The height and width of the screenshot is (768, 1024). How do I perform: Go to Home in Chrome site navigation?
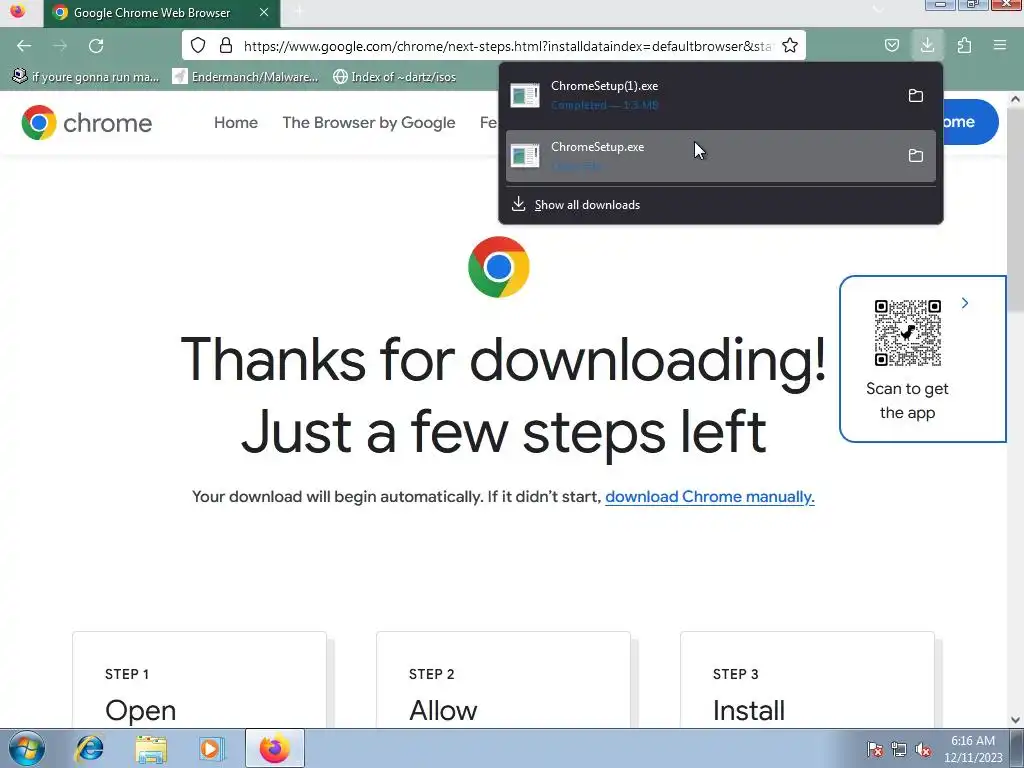[x=236, y=123]
